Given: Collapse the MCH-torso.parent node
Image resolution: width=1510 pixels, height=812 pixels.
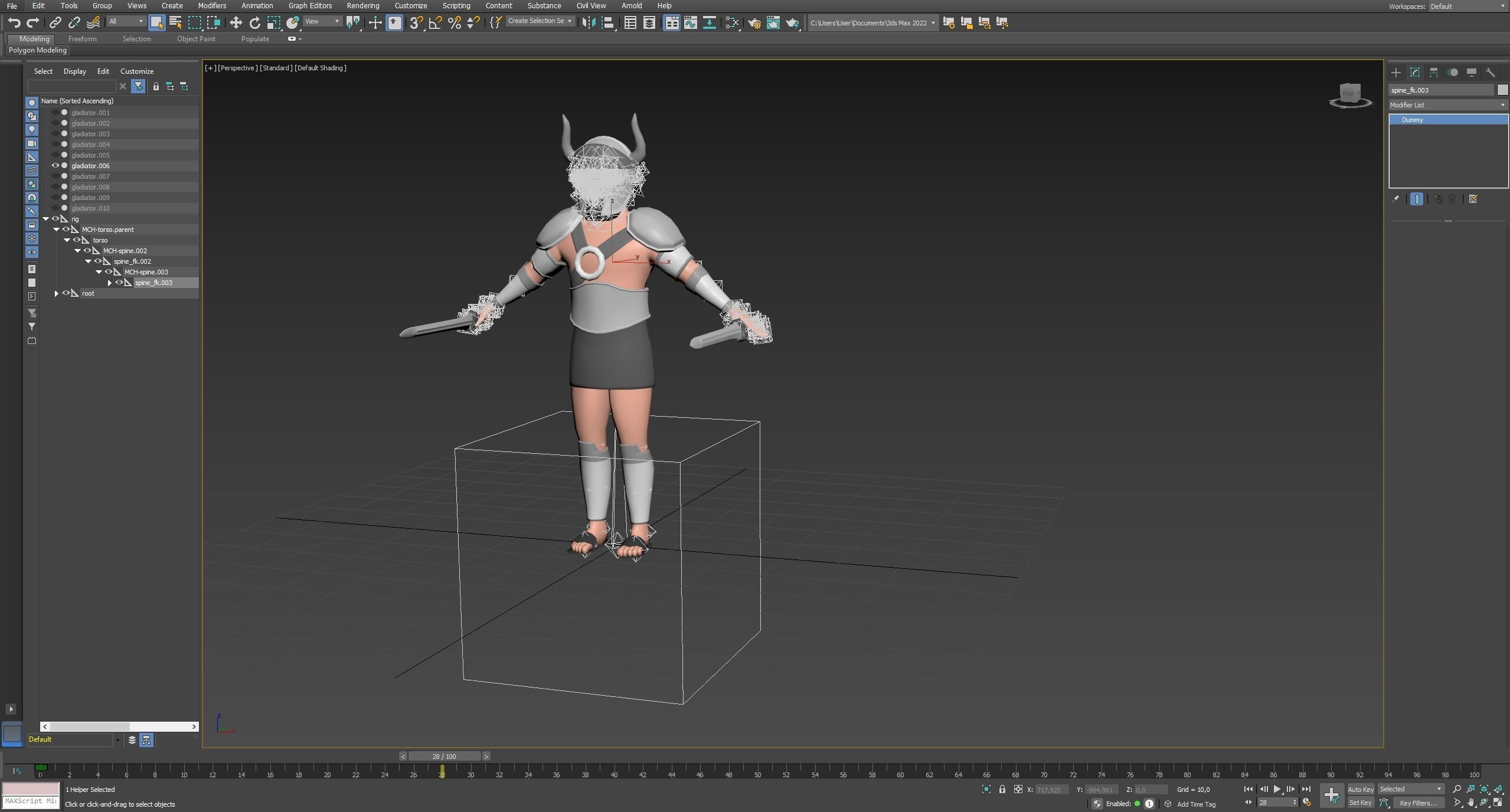Looking at the screenshot, I should (x=57, y=230).
